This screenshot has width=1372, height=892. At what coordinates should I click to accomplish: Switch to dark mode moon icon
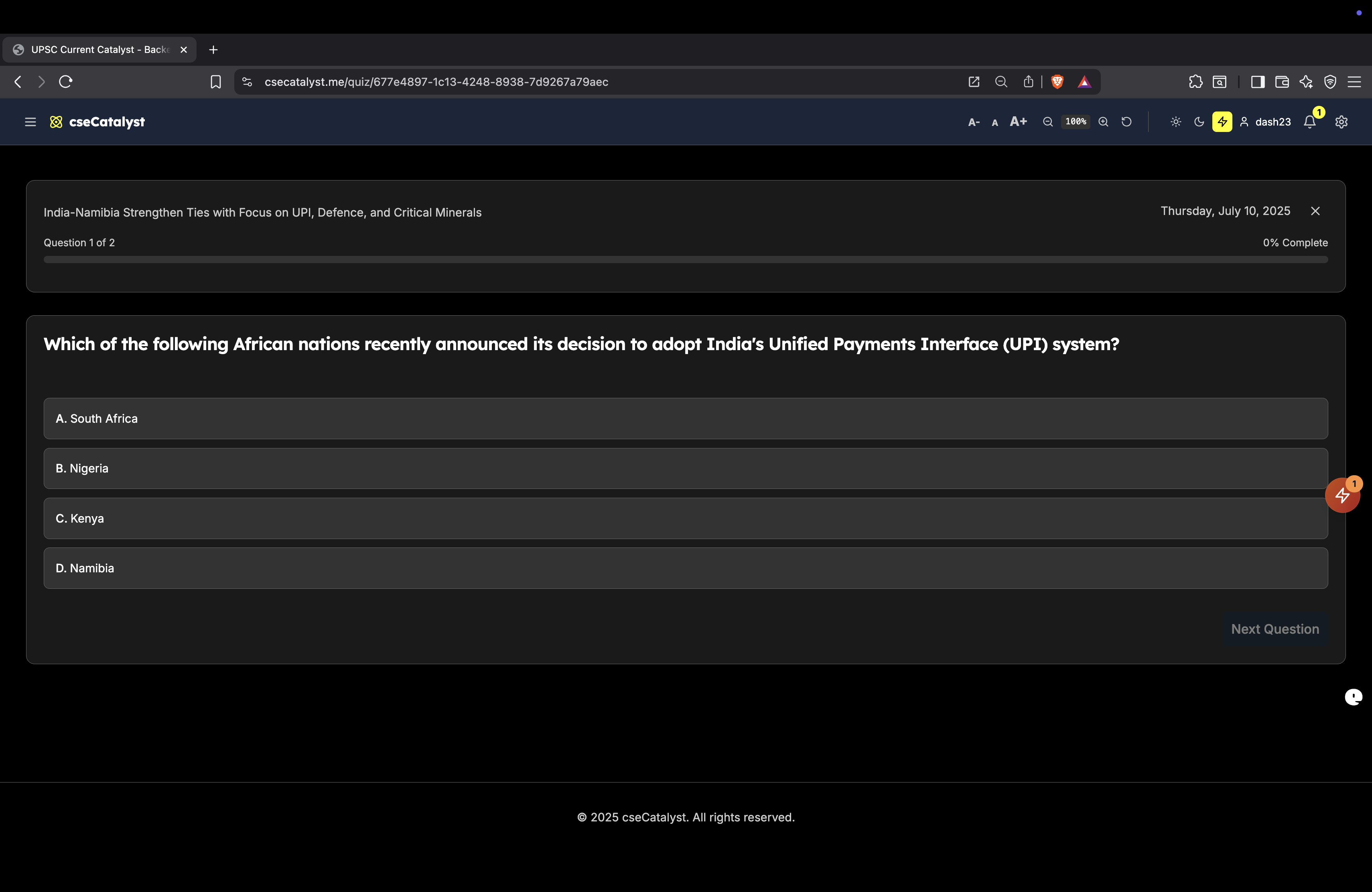pos(1199,122)
